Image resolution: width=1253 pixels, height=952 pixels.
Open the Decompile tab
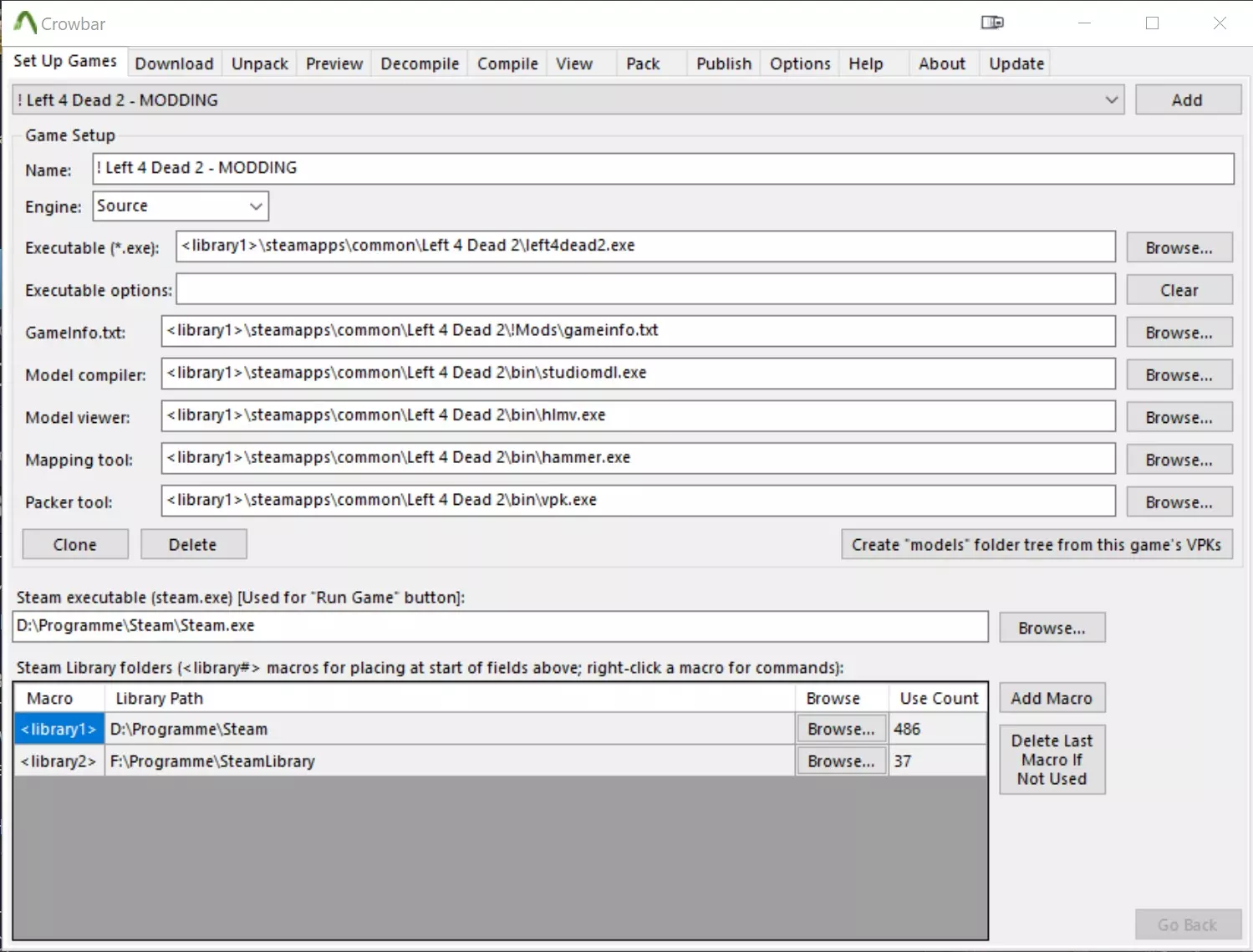click(420, 64)
